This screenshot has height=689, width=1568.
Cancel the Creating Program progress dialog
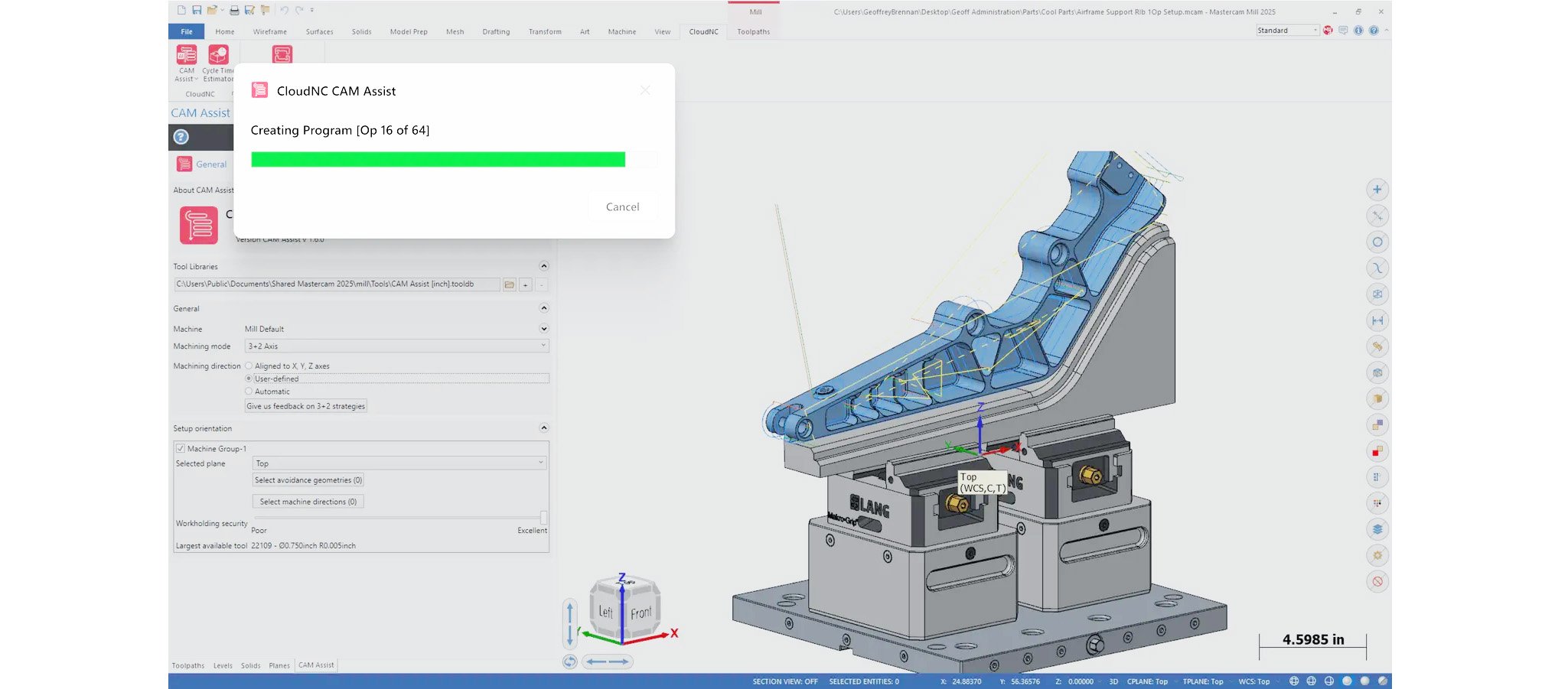click(623, 206)
